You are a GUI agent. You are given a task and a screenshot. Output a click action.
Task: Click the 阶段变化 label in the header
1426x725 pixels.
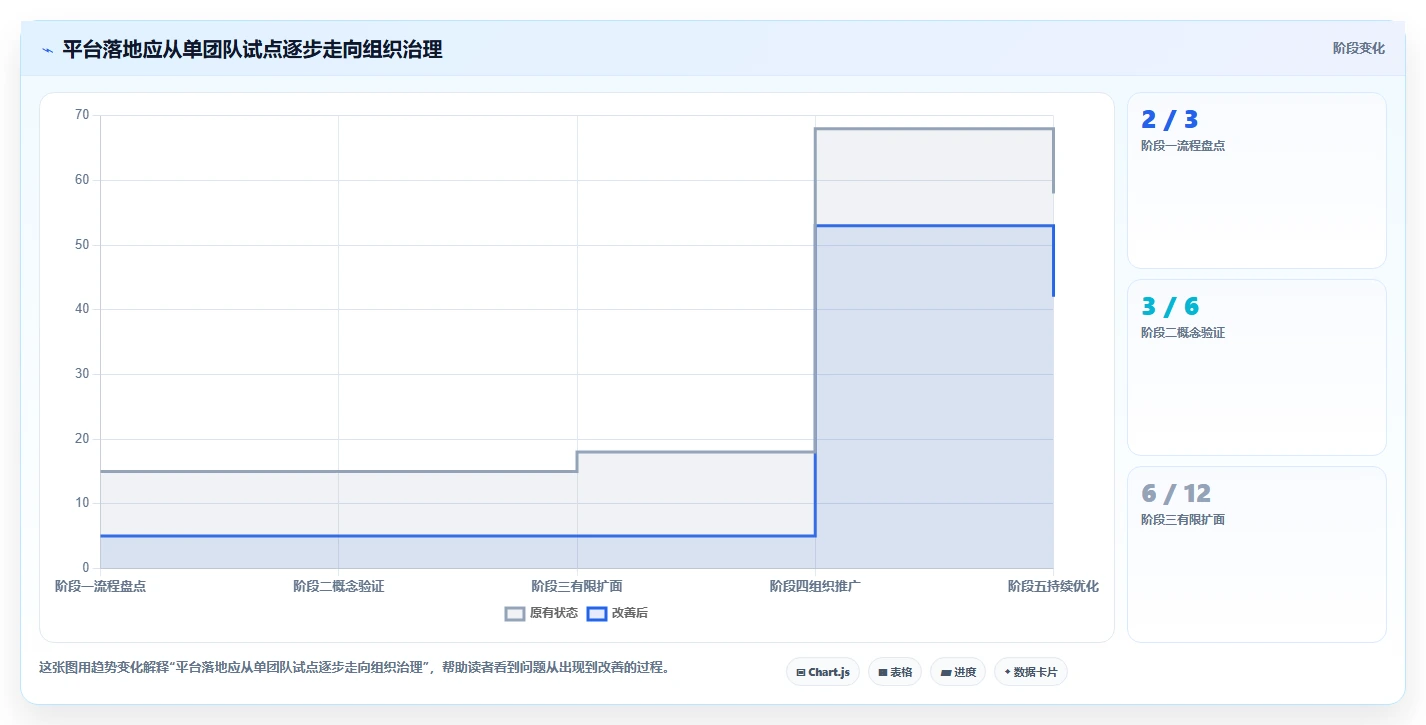[x=1359, y=48]
